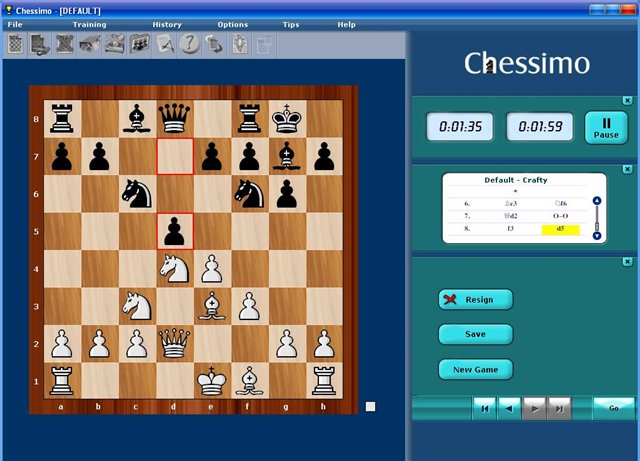
Task: Click the black knight on c6
Action: tap(137, 194)
